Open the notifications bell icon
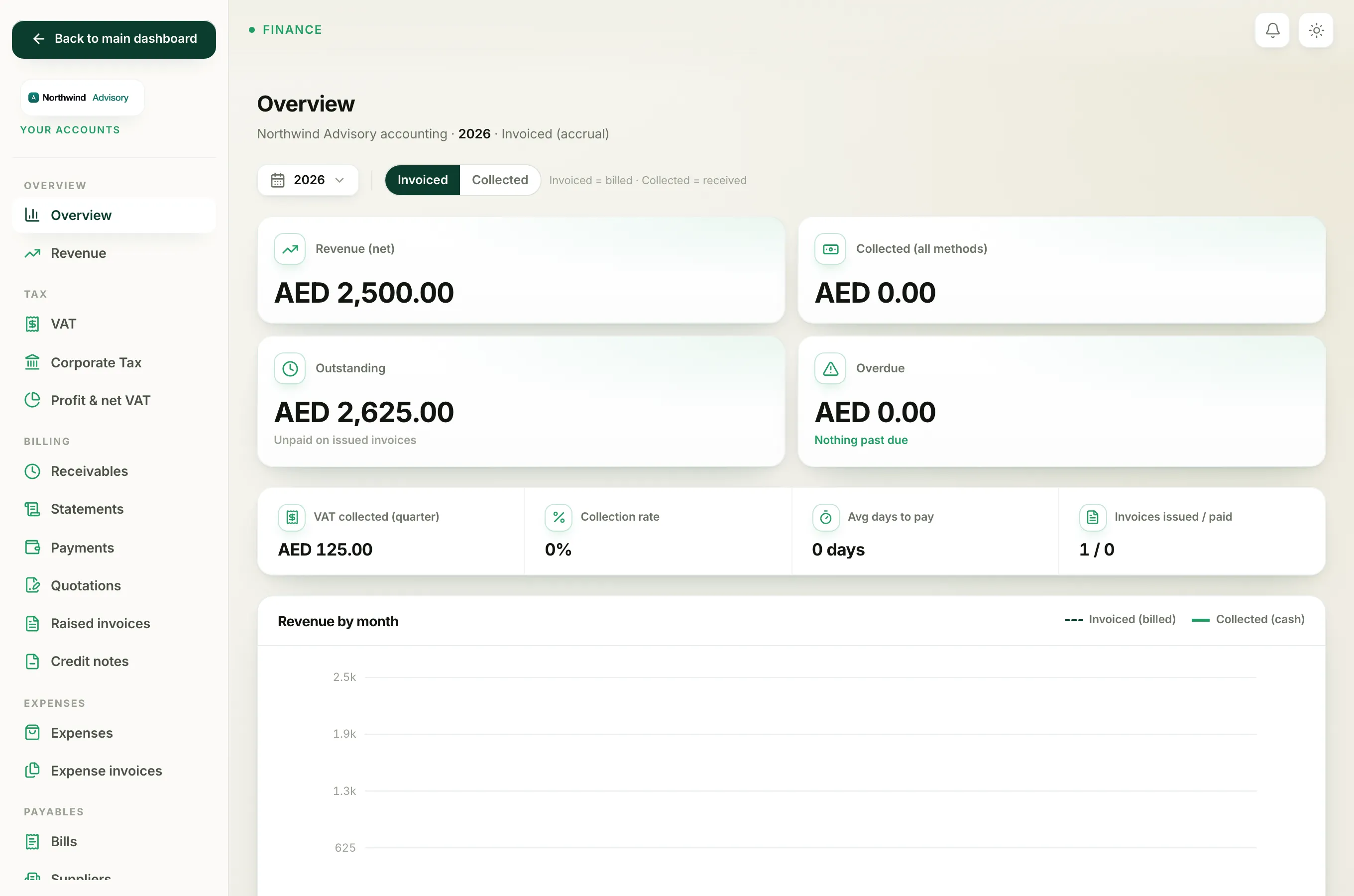Screen dimensions: 1354x896 1272,30
